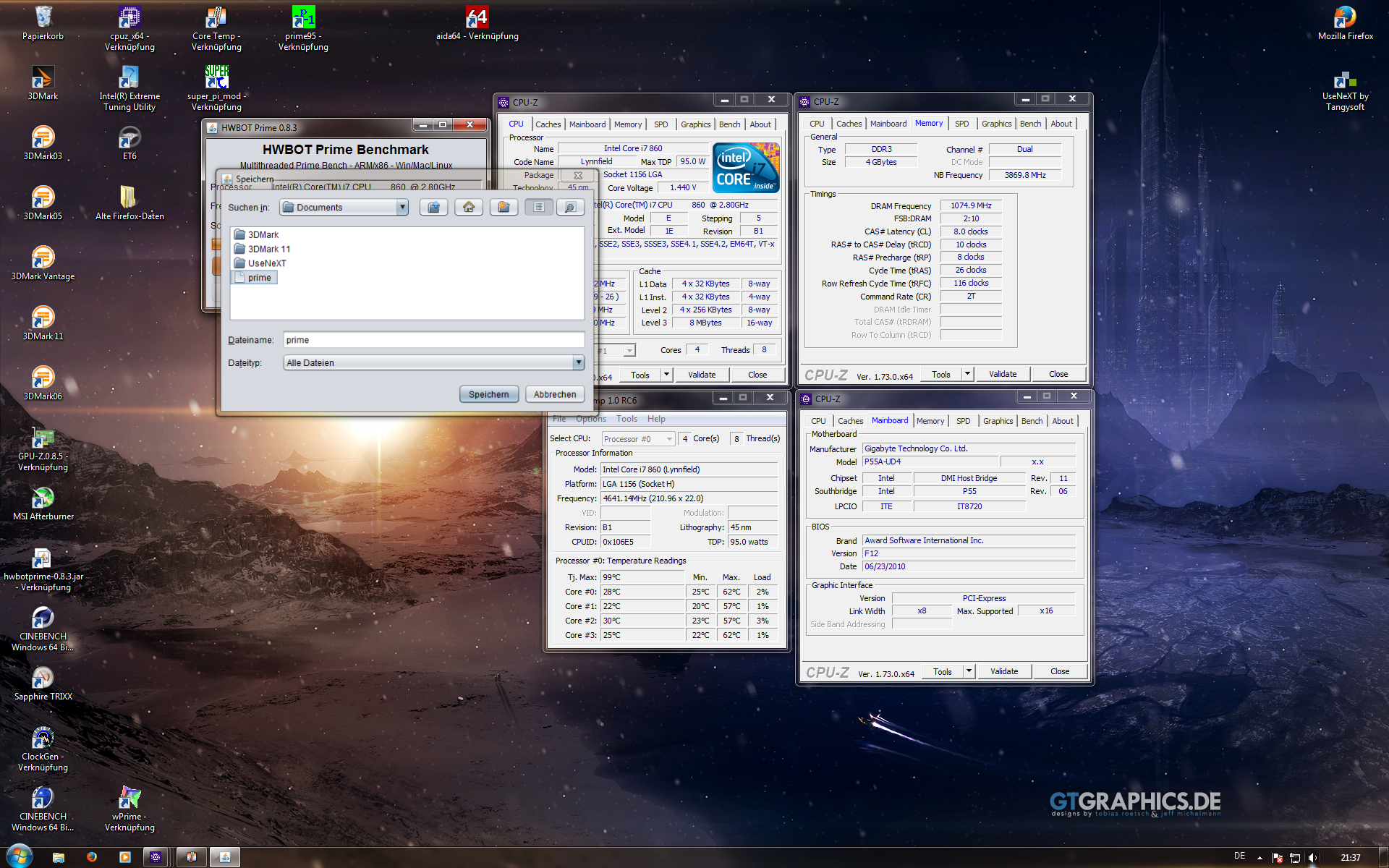
Task: Open Papierkorb recycle bin desktop icon
Action: (x=43, y=23)
